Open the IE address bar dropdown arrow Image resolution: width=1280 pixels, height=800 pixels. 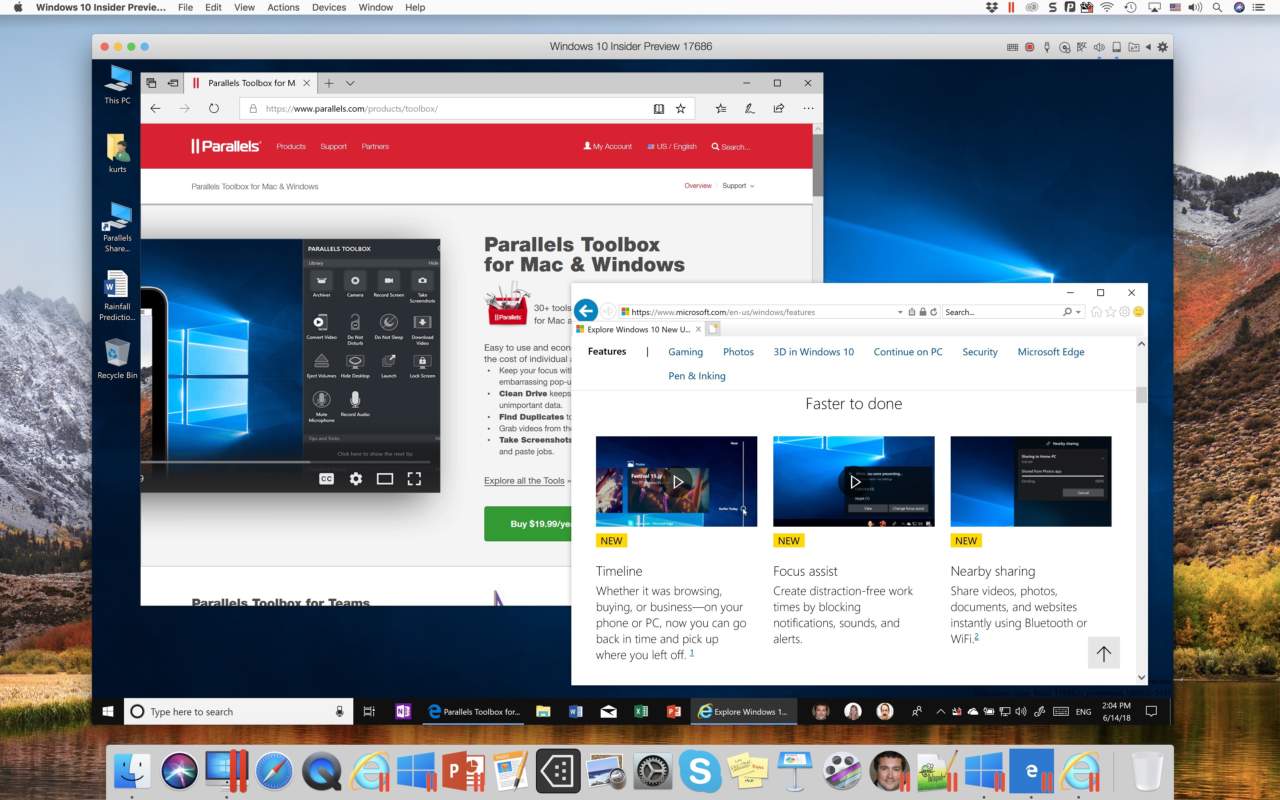click(x=900, y=312)
